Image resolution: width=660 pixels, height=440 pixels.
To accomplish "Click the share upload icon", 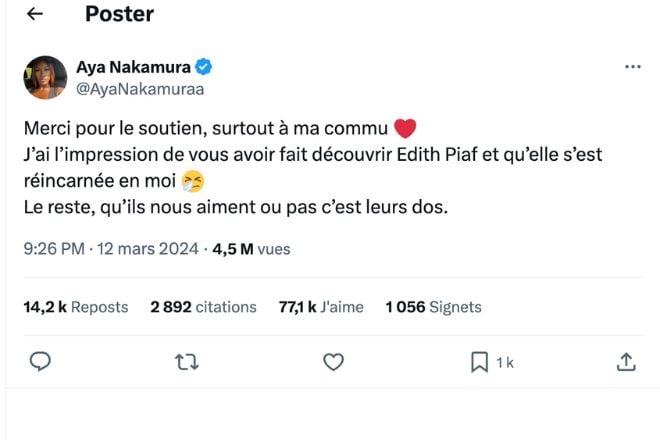I will coord(626,362).
